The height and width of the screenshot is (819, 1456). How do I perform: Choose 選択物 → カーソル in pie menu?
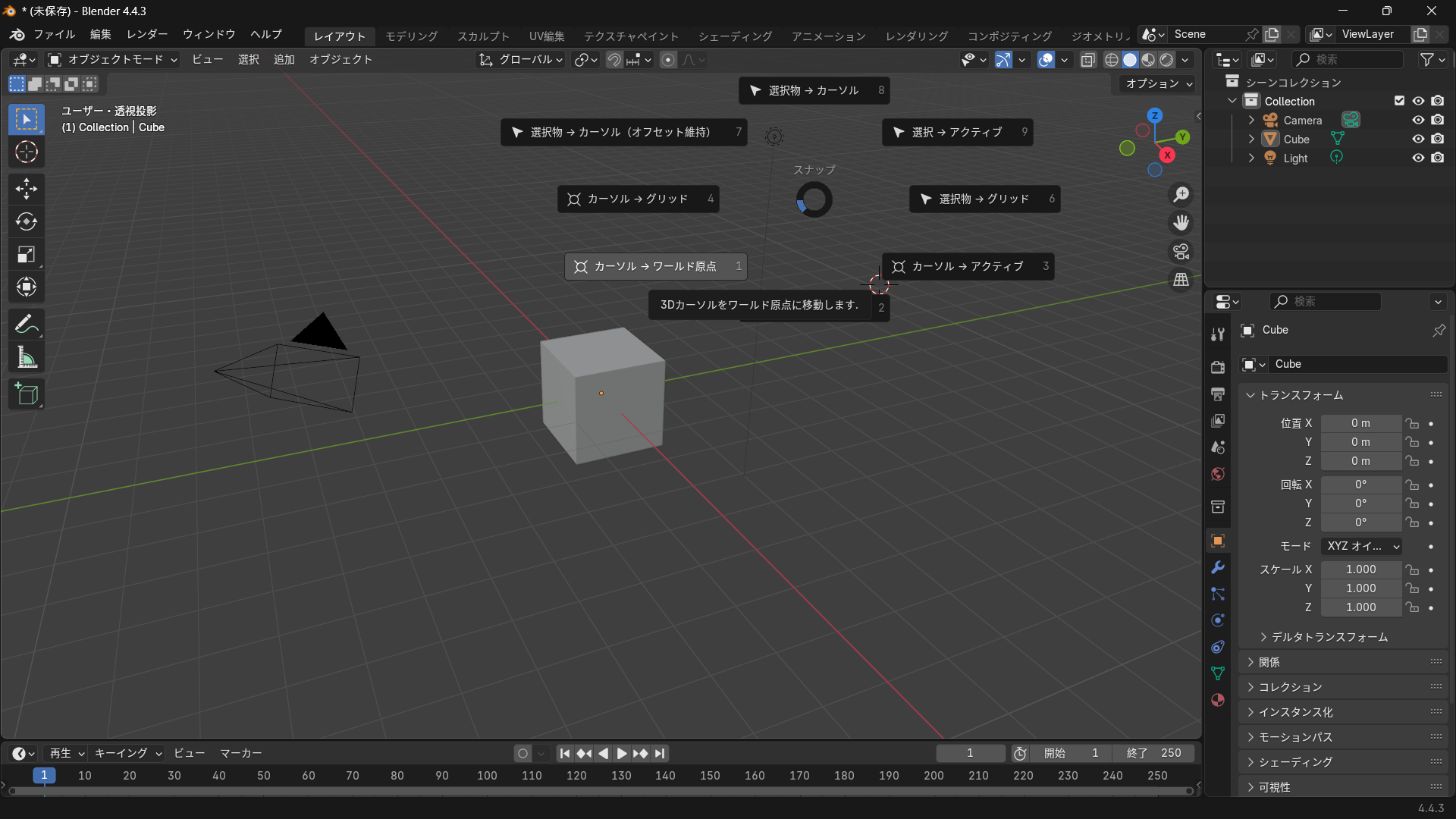814,90
